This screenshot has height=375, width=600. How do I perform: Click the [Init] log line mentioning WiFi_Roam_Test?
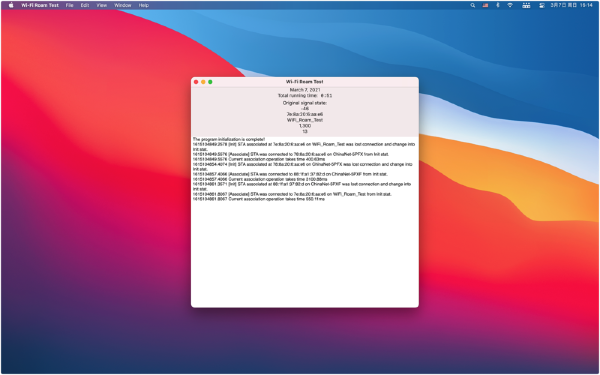click(x=304, y=147)
